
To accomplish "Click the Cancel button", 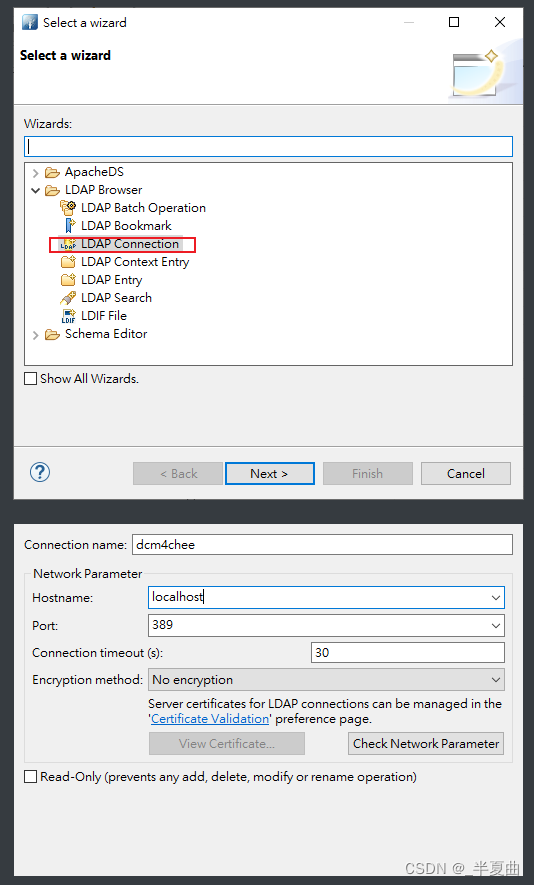I will click(466, 474).
